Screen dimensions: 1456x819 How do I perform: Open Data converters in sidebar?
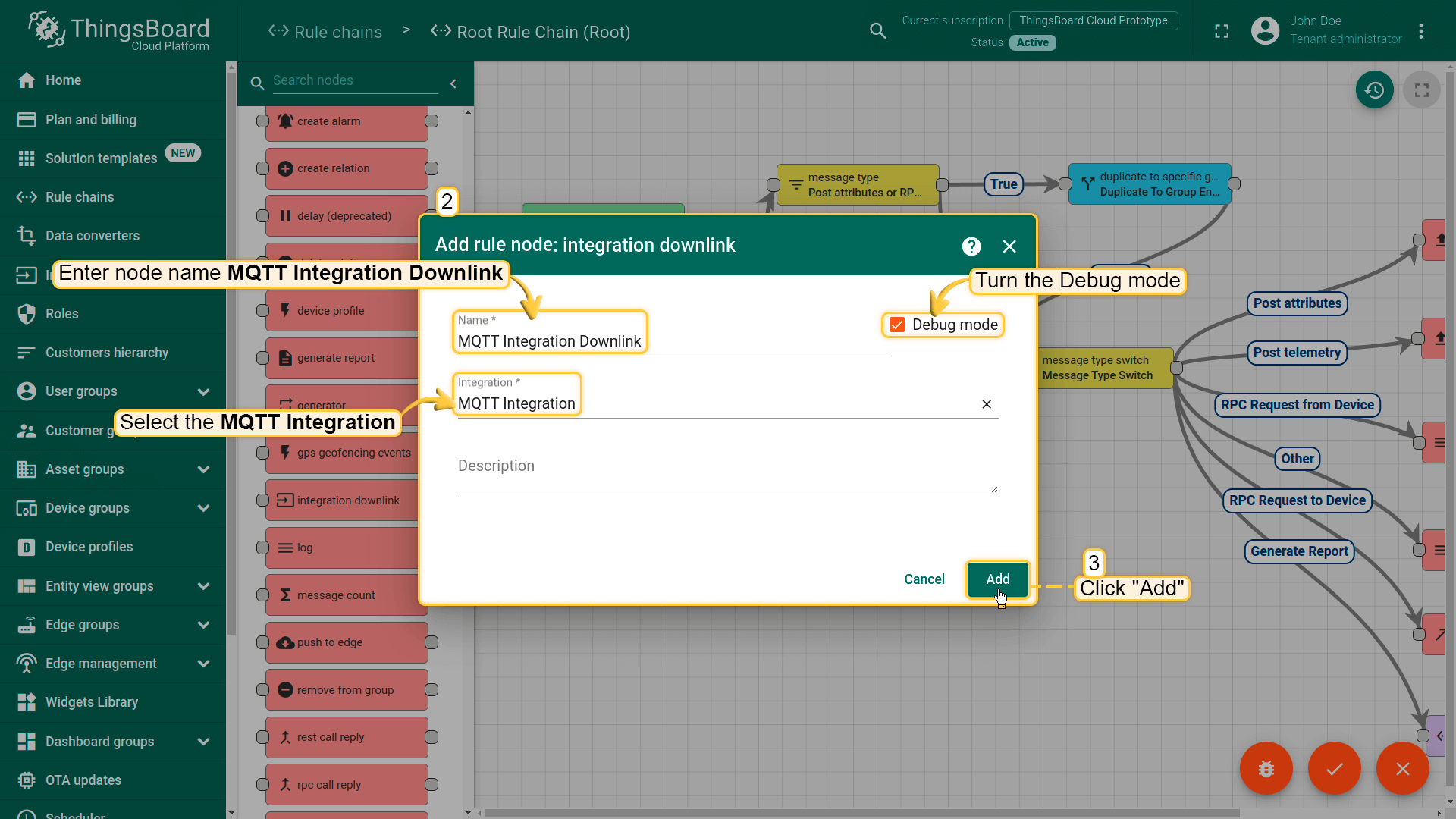click(x=92, y=236)
